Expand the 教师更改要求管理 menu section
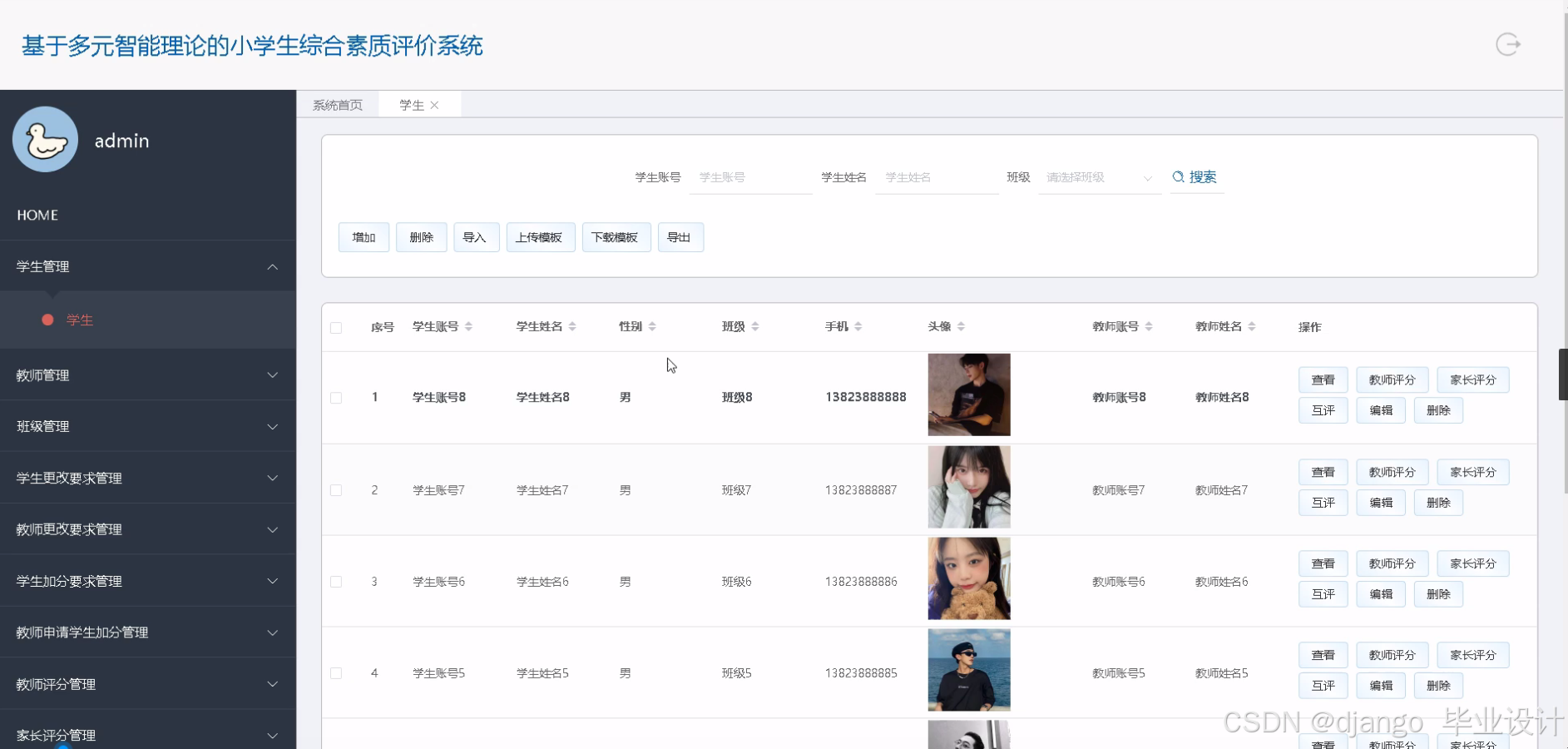 click(148, 529)
